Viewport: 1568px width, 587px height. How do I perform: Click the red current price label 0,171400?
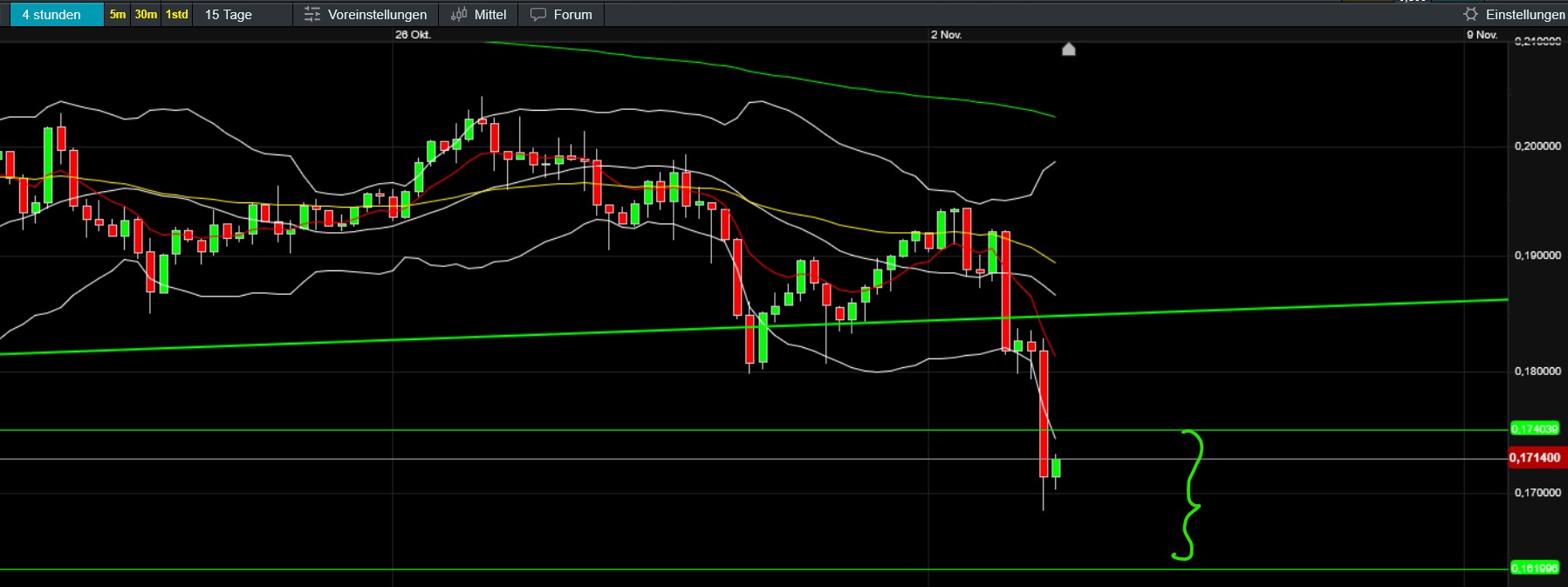pyautogui.click(x=1535, y=458)
